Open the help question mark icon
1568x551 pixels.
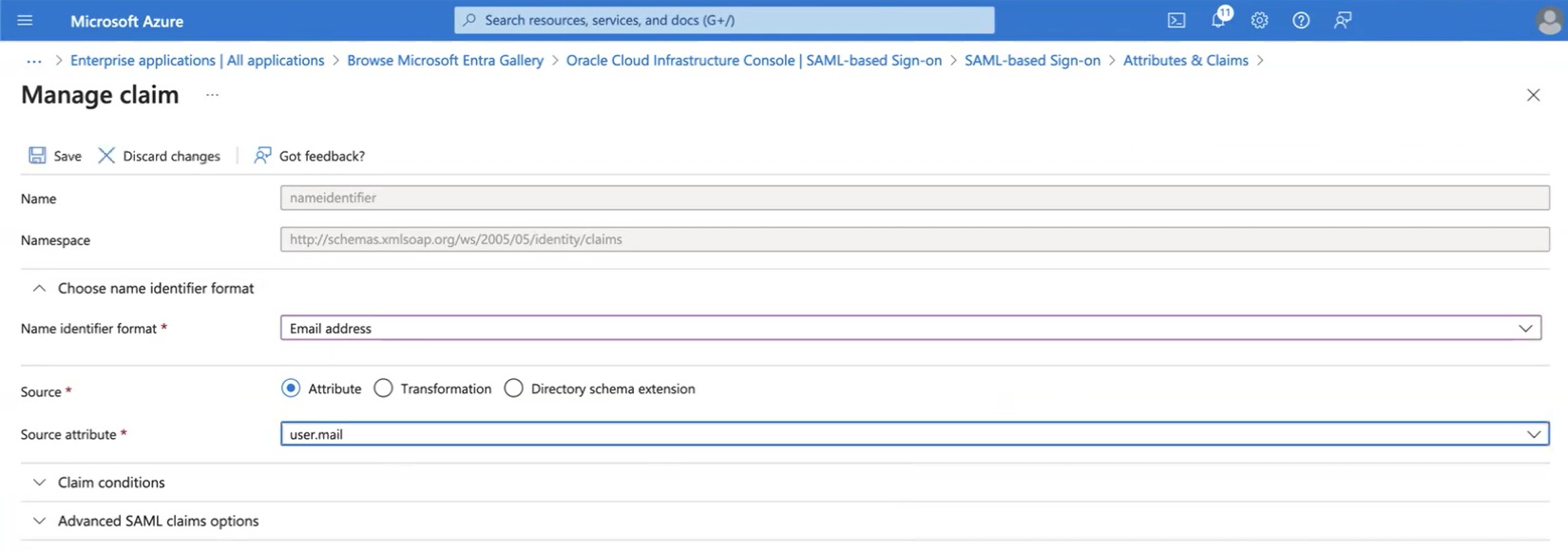tap(1301, 20)
